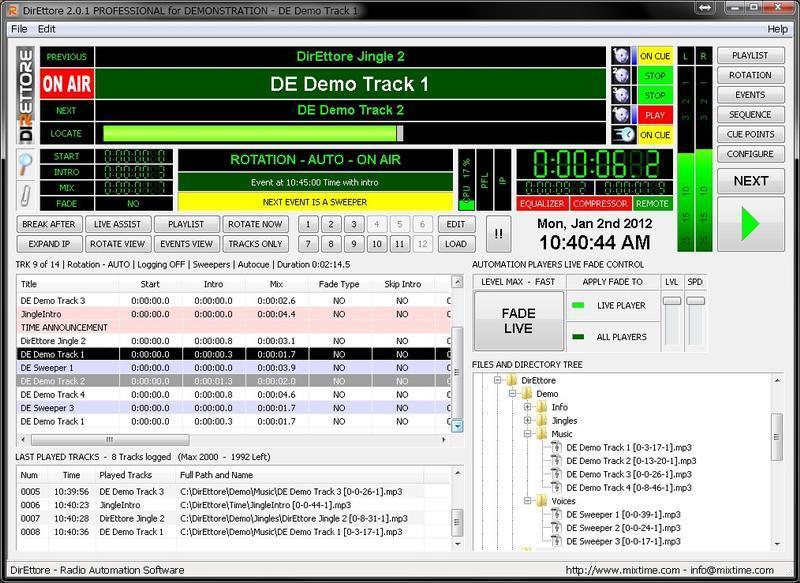The width and height of the screenshot is (800, 583).
Task: Click the EVENTS VIEW button
Action: coord(186,244)
